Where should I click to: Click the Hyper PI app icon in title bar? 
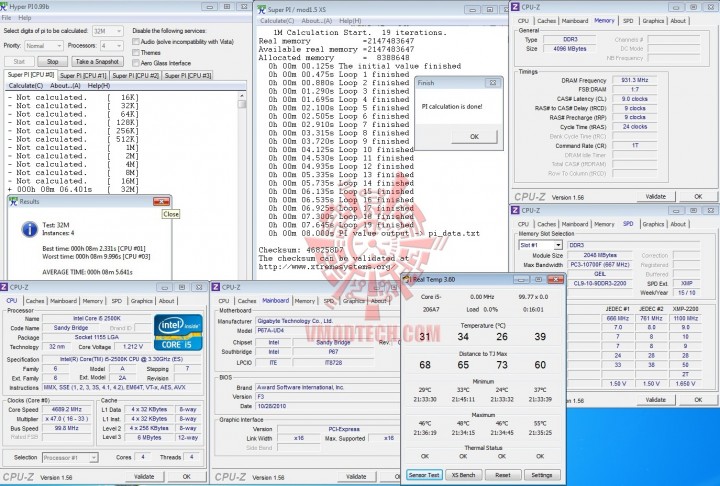3,7
